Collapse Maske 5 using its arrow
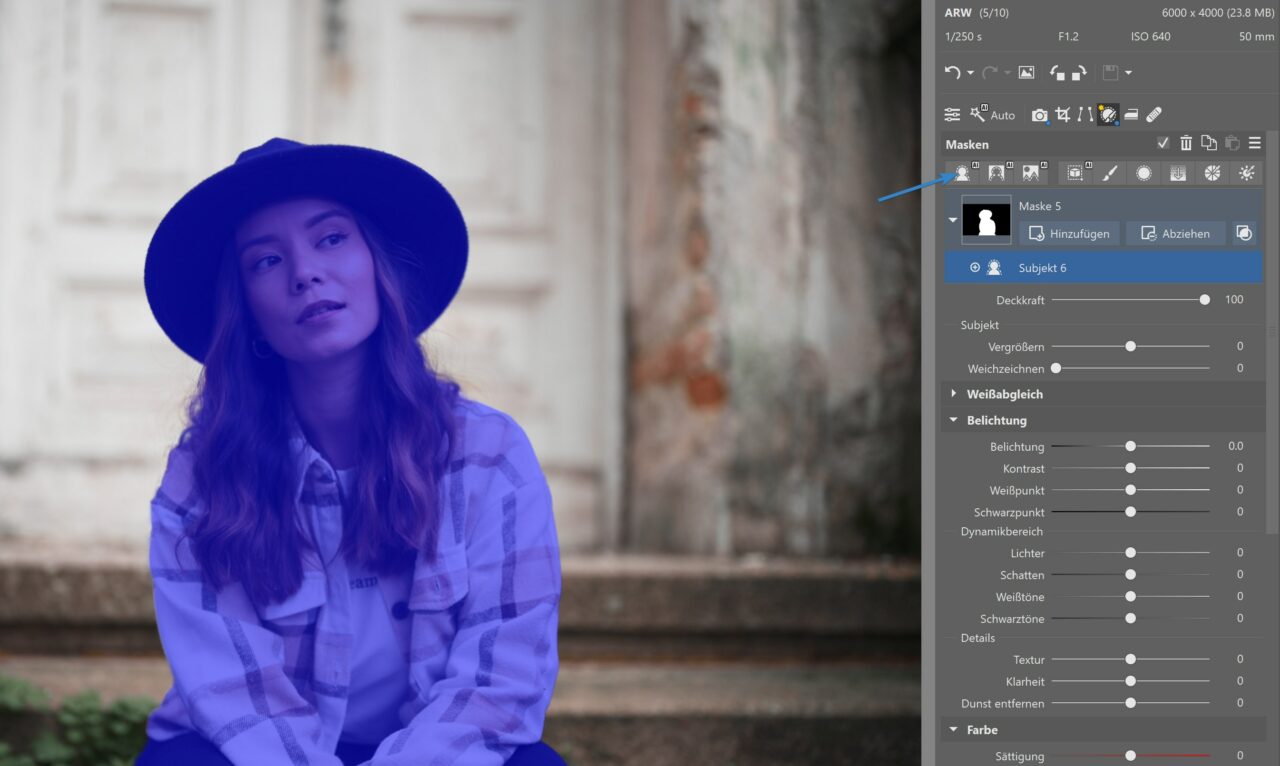This screenshot has width=1280, height=766. point(953,220)
